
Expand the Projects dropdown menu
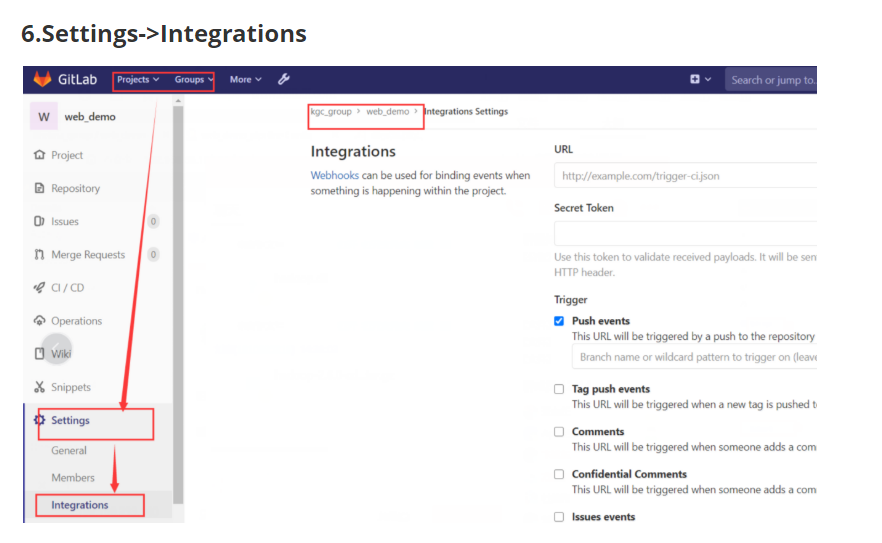[x=137, y=79]
